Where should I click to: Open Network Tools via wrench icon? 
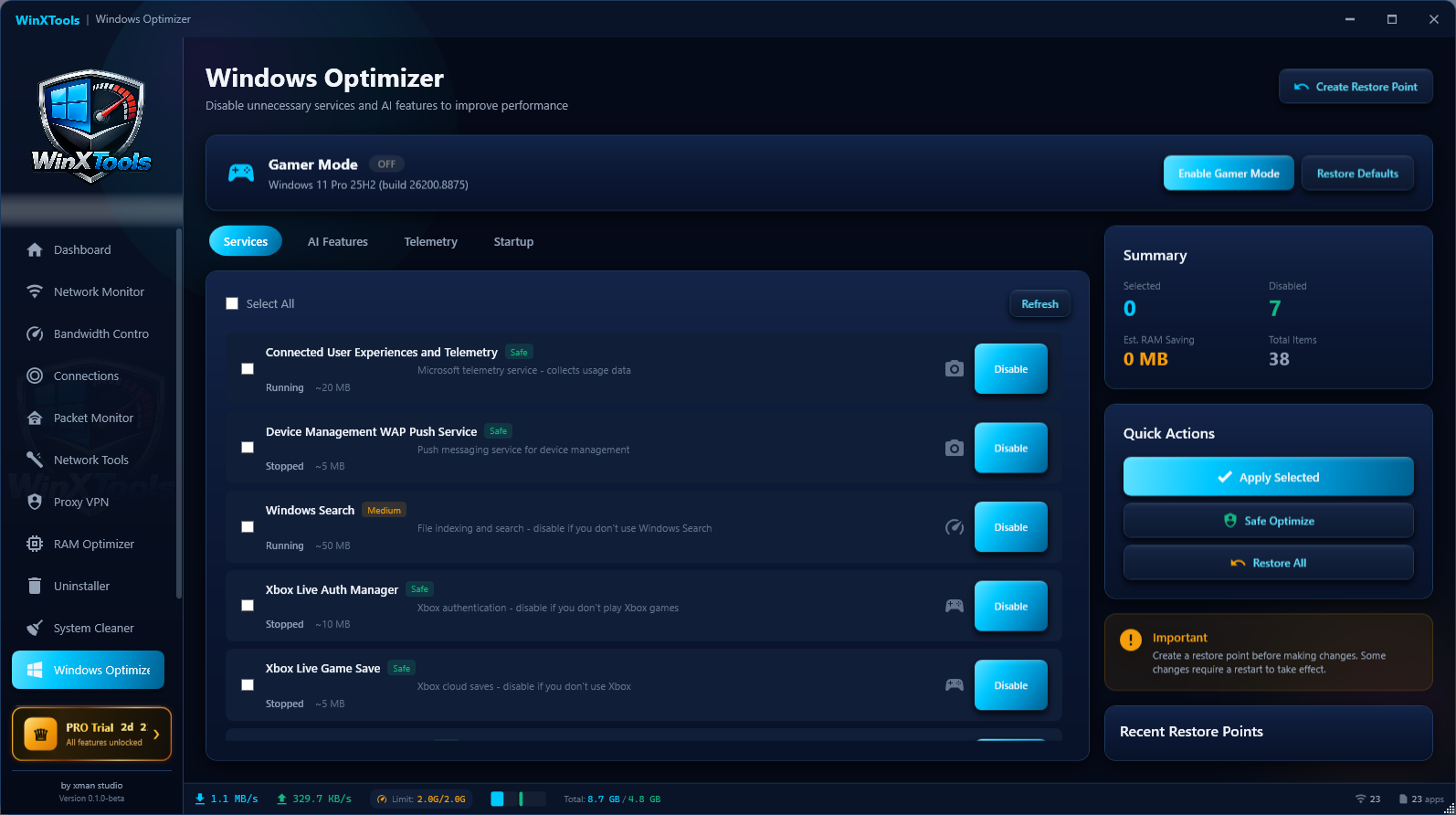(35, 460)
